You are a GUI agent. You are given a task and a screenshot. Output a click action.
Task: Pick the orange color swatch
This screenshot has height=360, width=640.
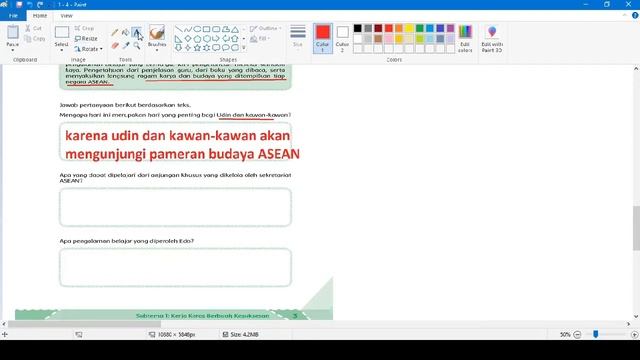click(399, 28)
